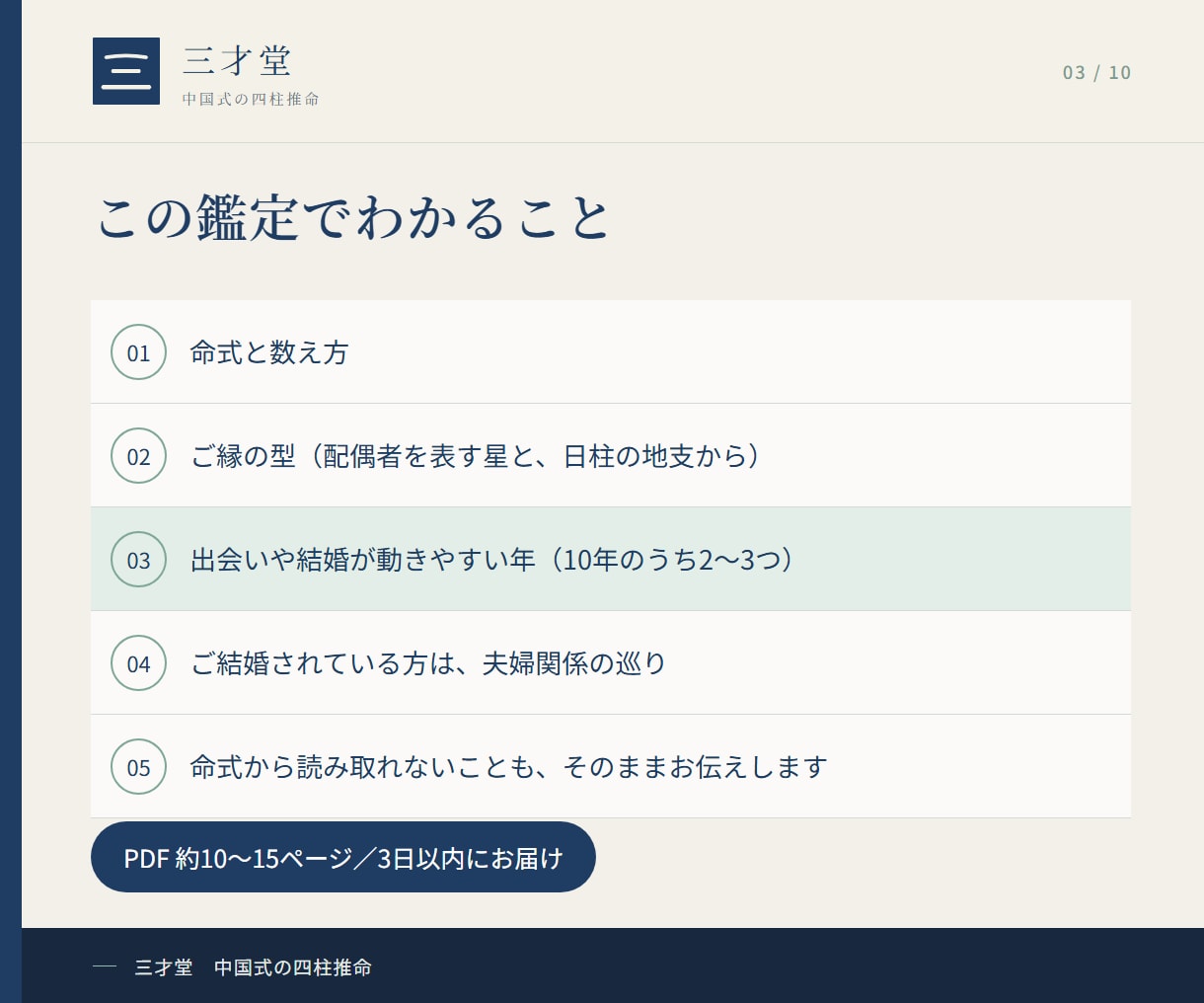Click the heading この鑑定でわかること

tap(353, 217)
